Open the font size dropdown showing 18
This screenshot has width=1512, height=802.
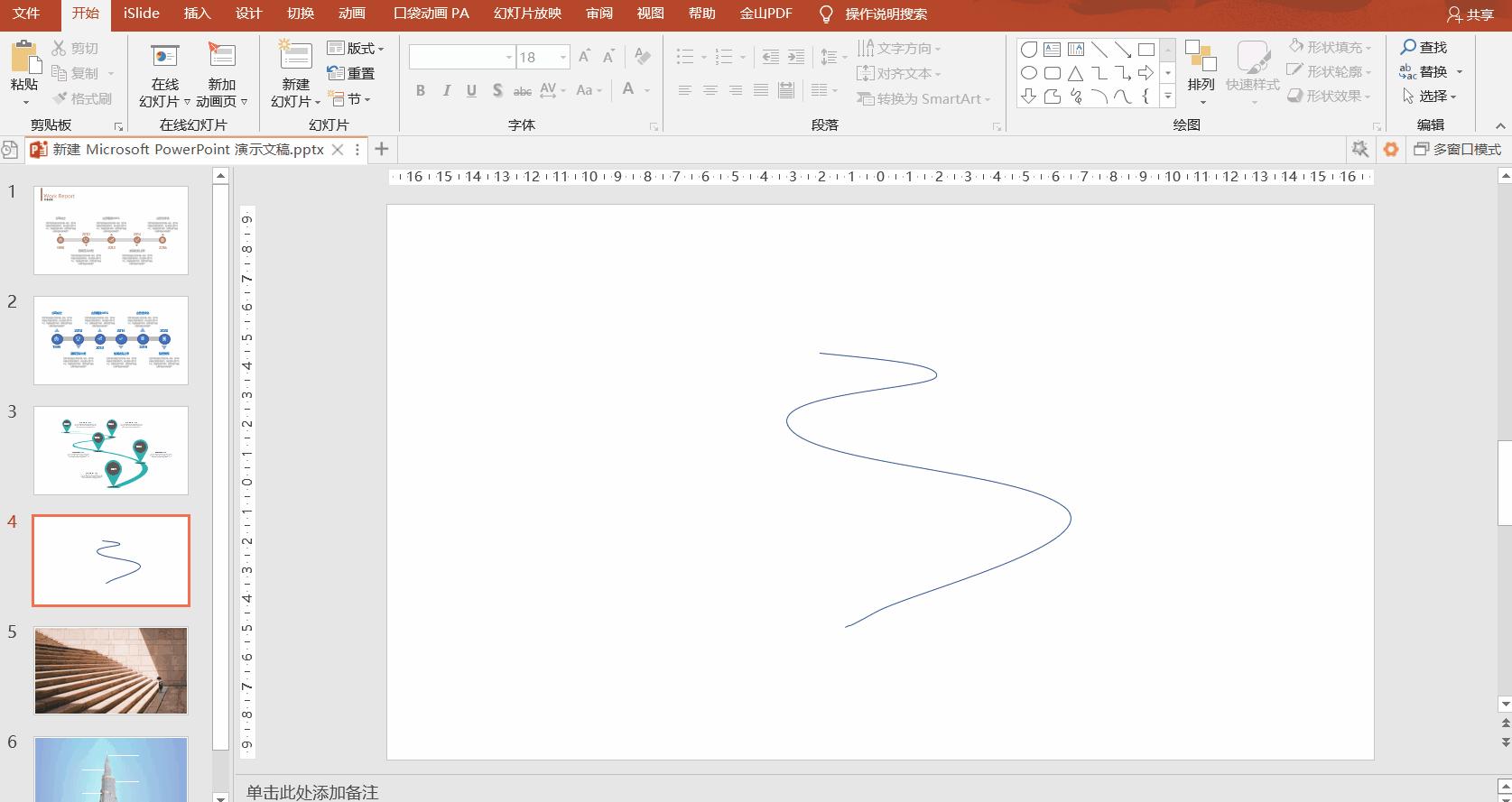click(563, 57)
